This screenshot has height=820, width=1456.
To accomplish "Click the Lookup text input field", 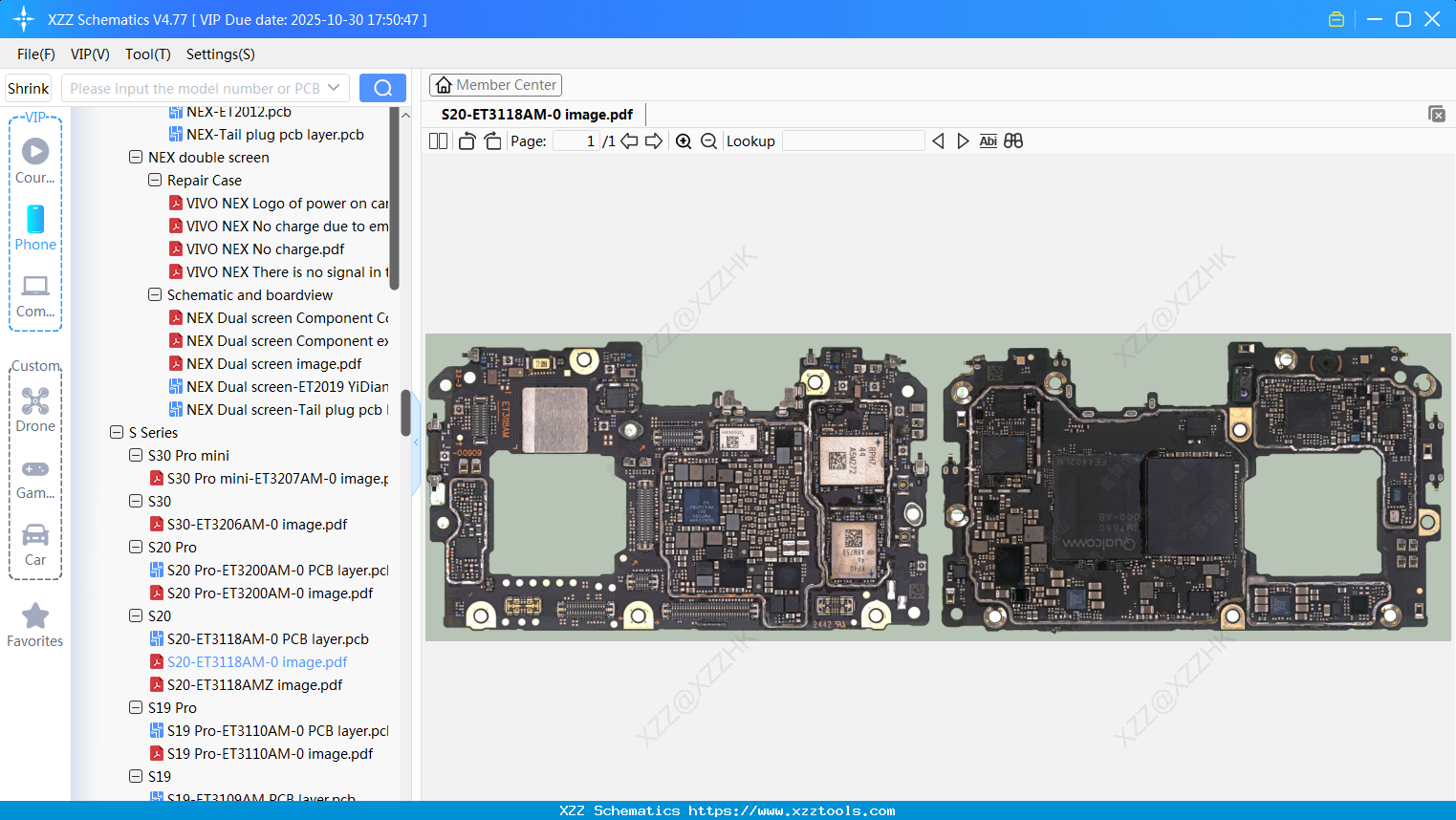I will (x=853, y=141).
